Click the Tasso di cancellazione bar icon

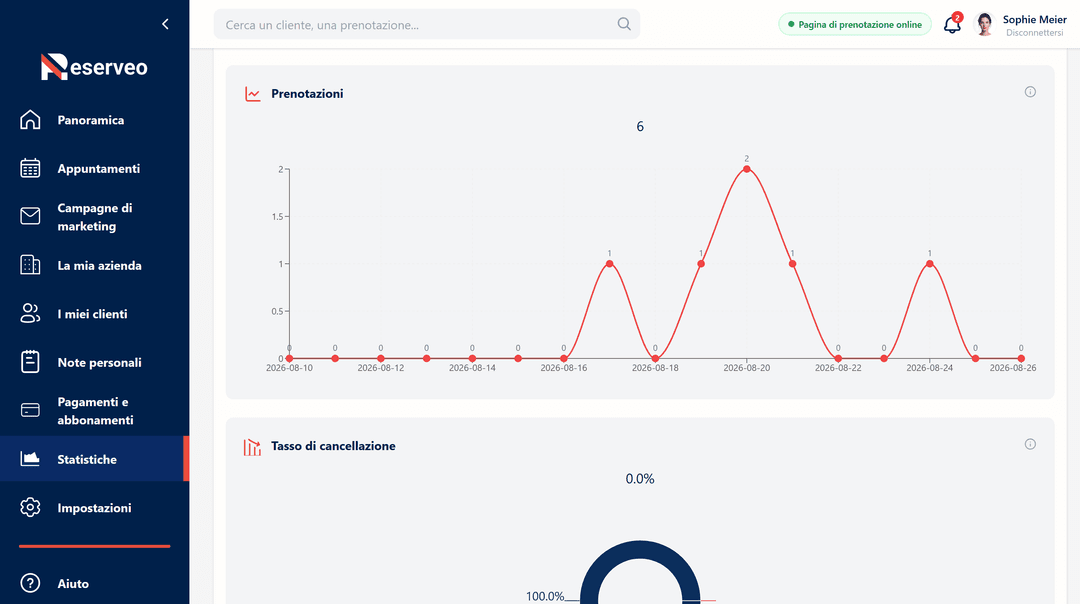[x=252, y=447]
